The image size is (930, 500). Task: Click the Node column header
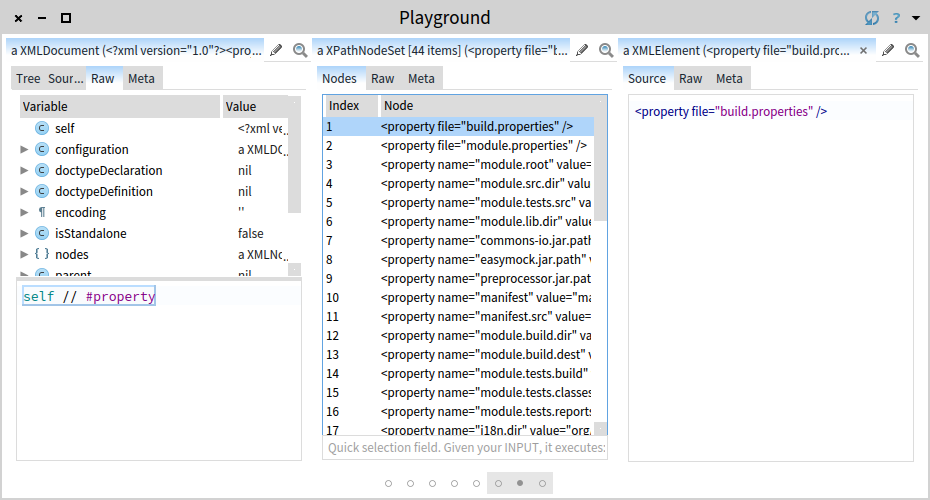[x=489, y=106]
